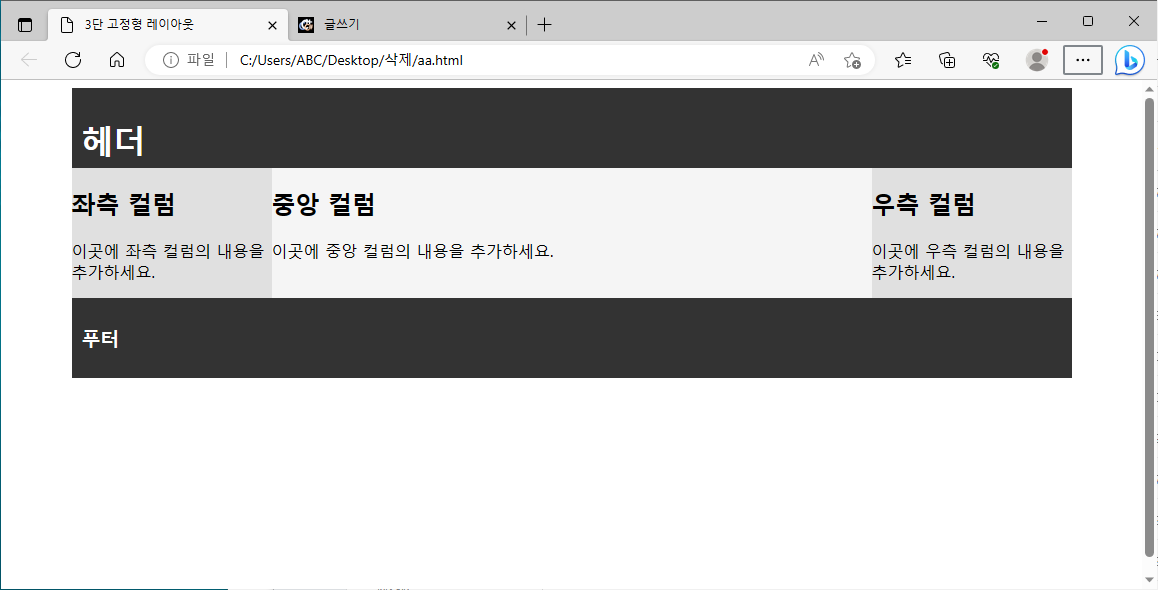Switch to the 글쓰기 tab
The width and height of the screenshot is (1158, 590).
click(x=408, y=25)
